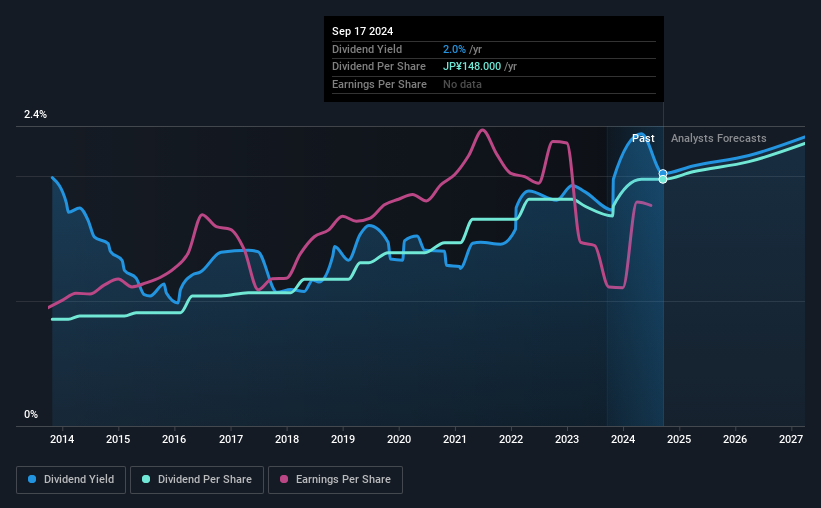Click the 2.4% y-axis label
The image size is (821, 508).
35,114
